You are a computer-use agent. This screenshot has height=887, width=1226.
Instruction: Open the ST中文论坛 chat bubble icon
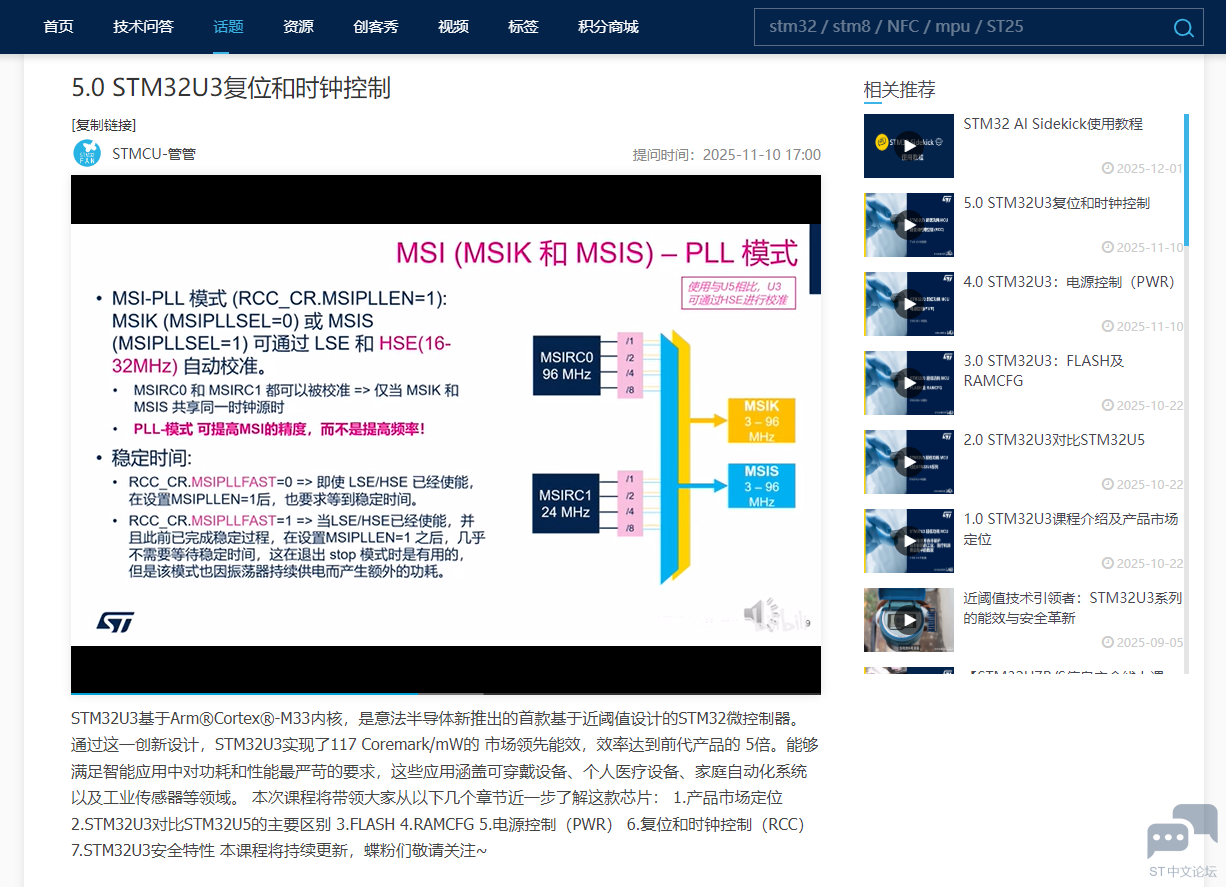pyautogui.click(x=1182, y=832)
